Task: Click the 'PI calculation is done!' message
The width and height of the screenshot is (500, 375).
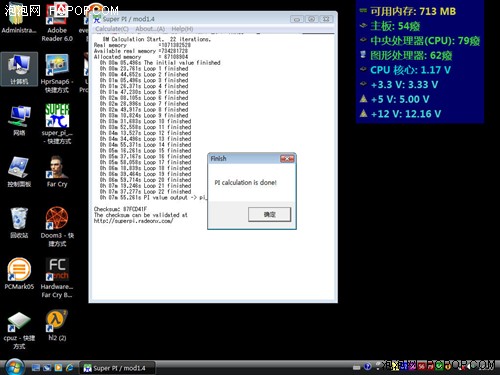Action: 246,182
